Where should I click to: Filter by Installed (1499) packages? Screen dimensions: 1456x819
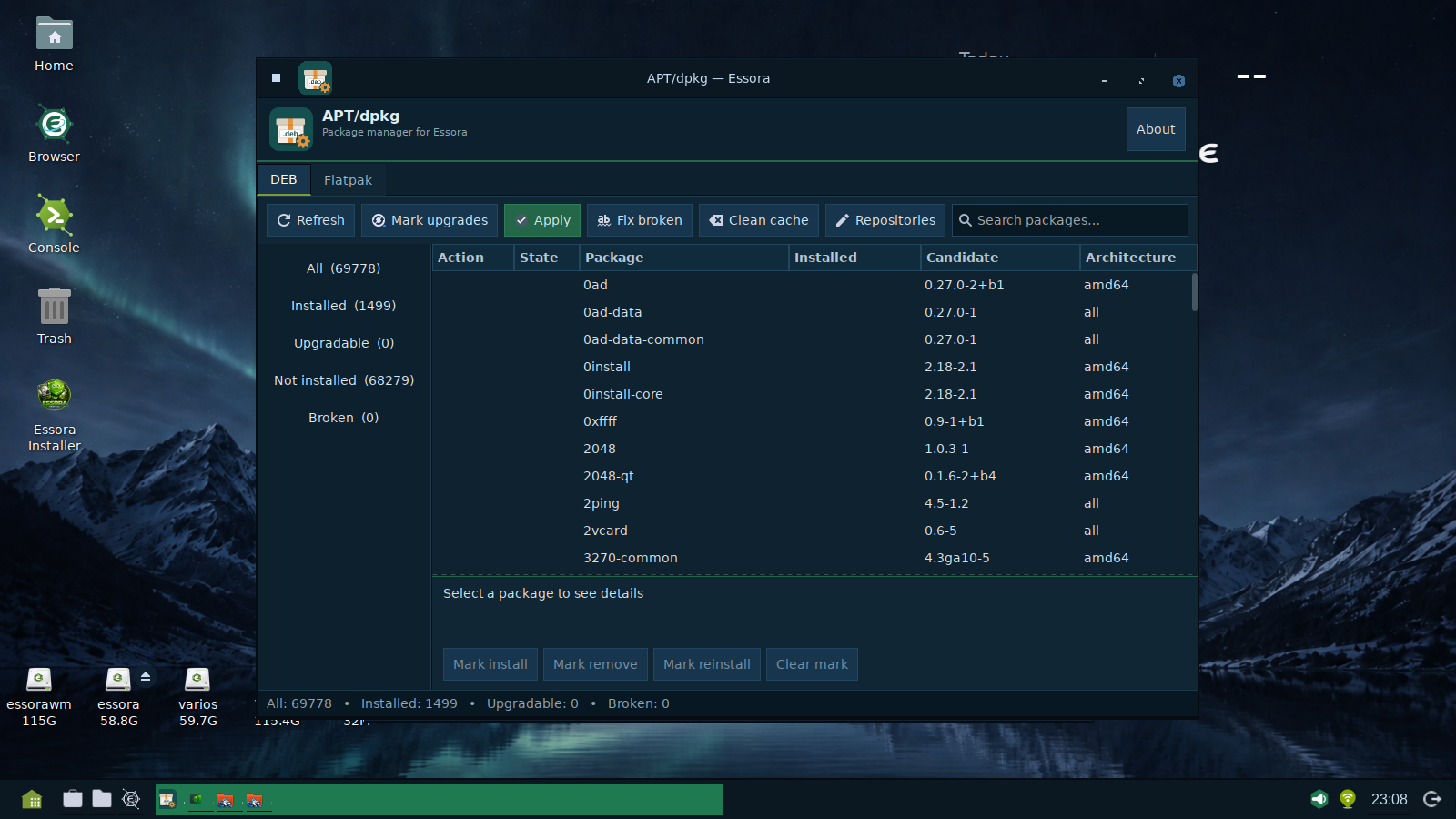pyautogui.click(x=344, y=306)
